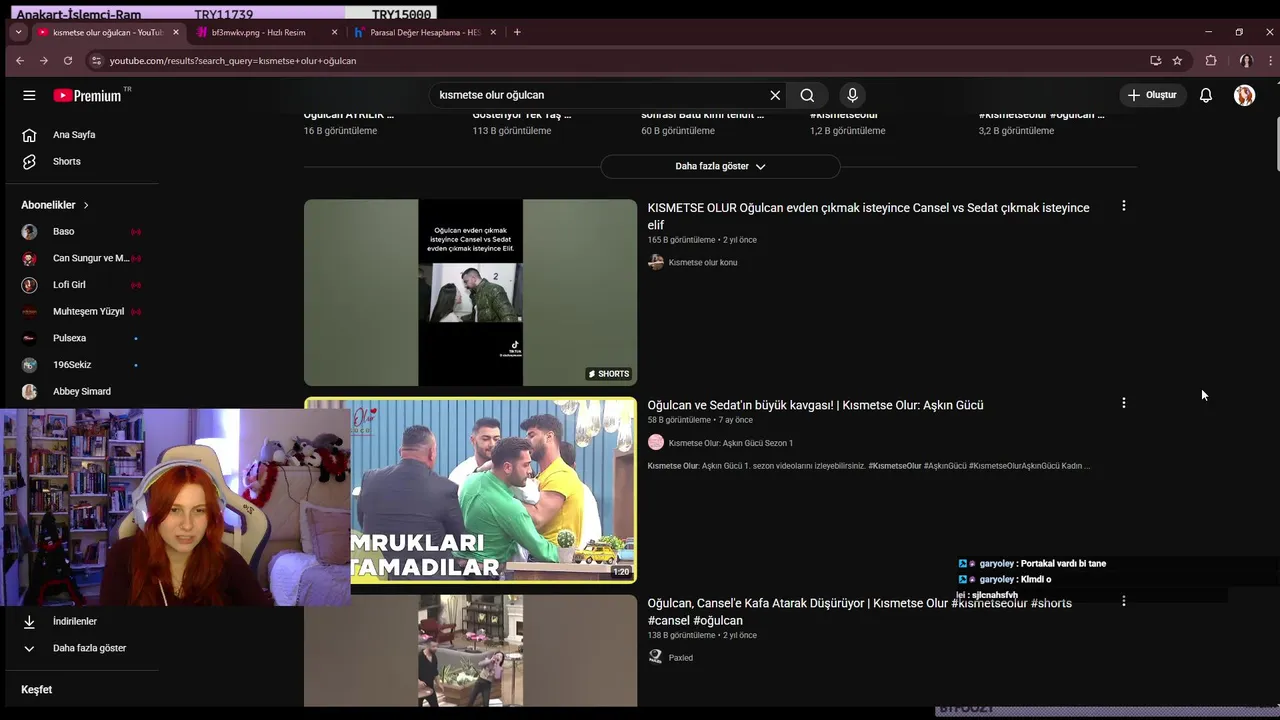The image size is (1280, 720).
Task: Open notifications bell
Action: pyautogui.click(x=1206, y=95)
